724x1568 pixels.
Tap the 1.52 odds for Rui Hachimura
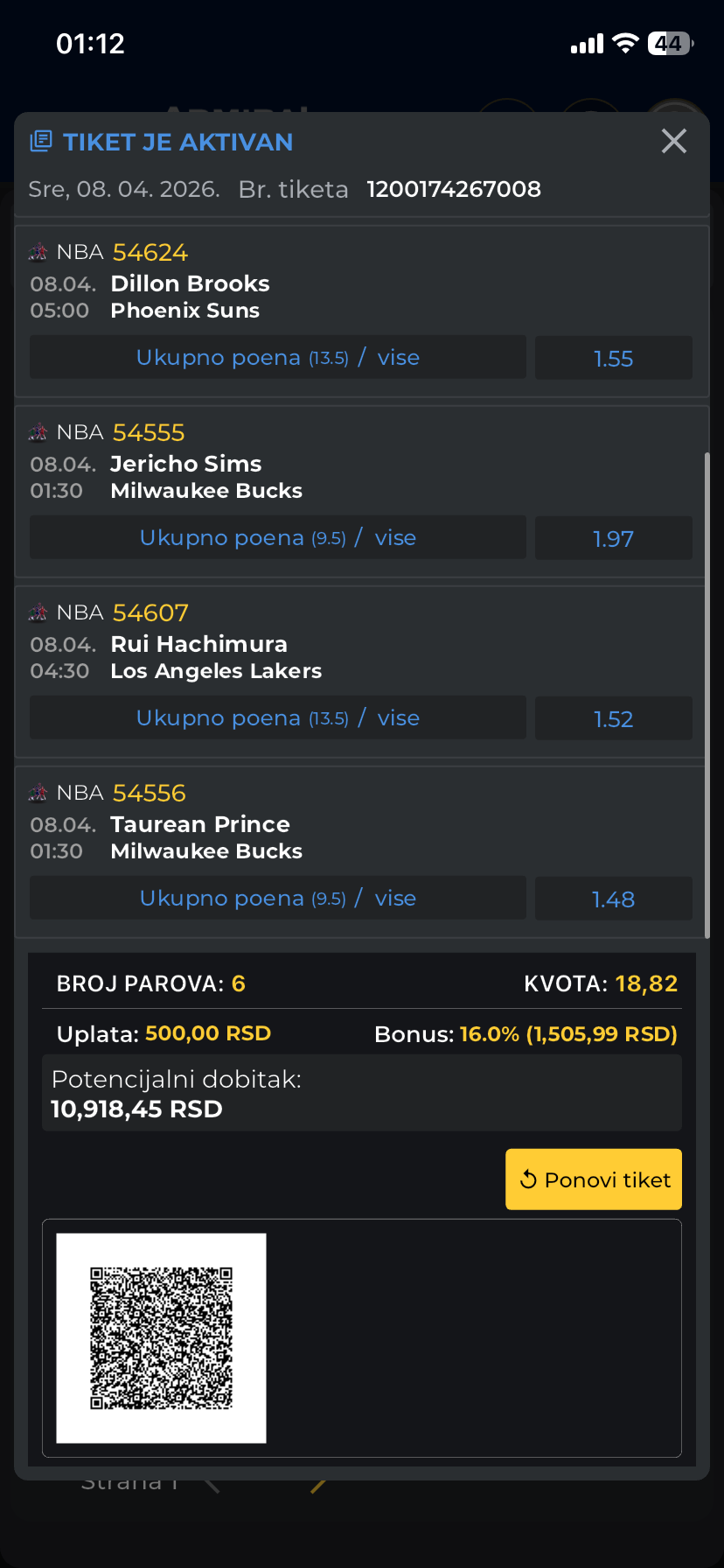point(613,719)
